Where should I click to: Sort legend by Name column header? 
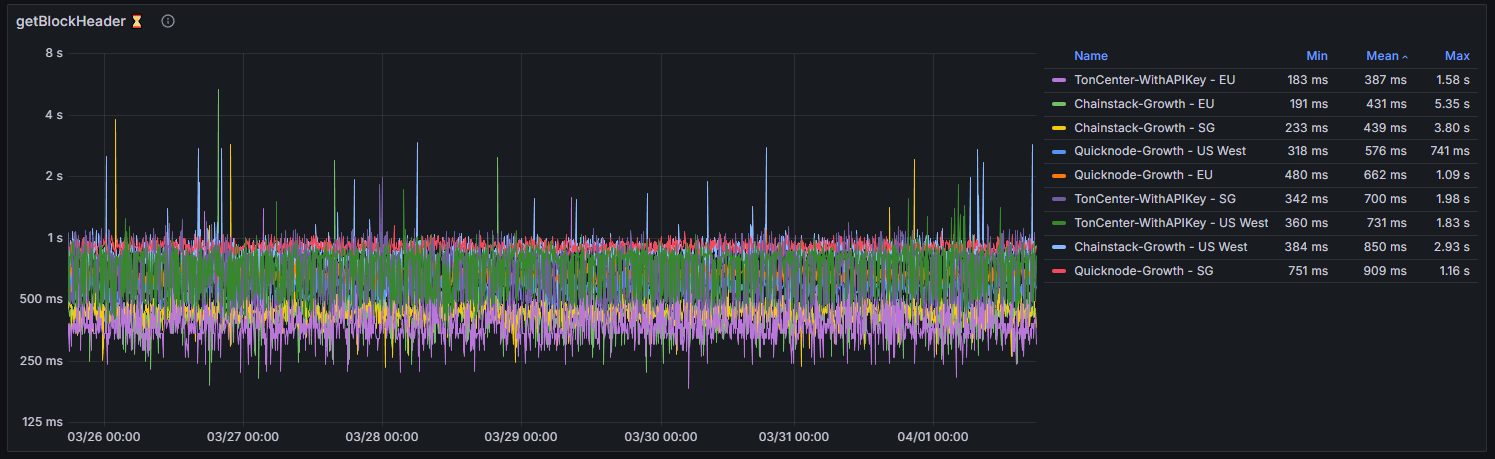1091,56
